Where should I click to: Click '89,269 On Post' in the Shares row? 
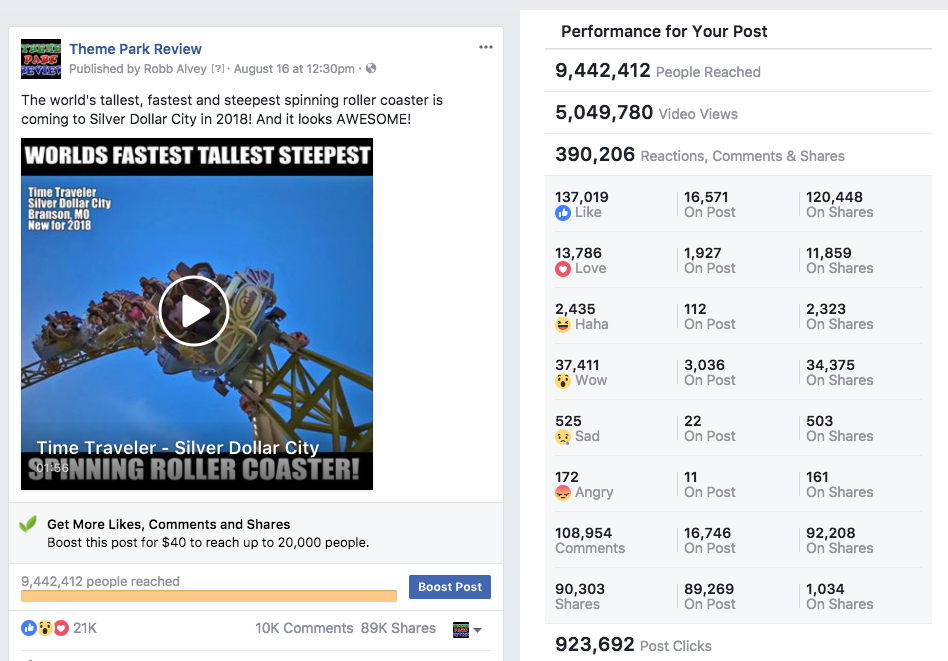(710, 596)
